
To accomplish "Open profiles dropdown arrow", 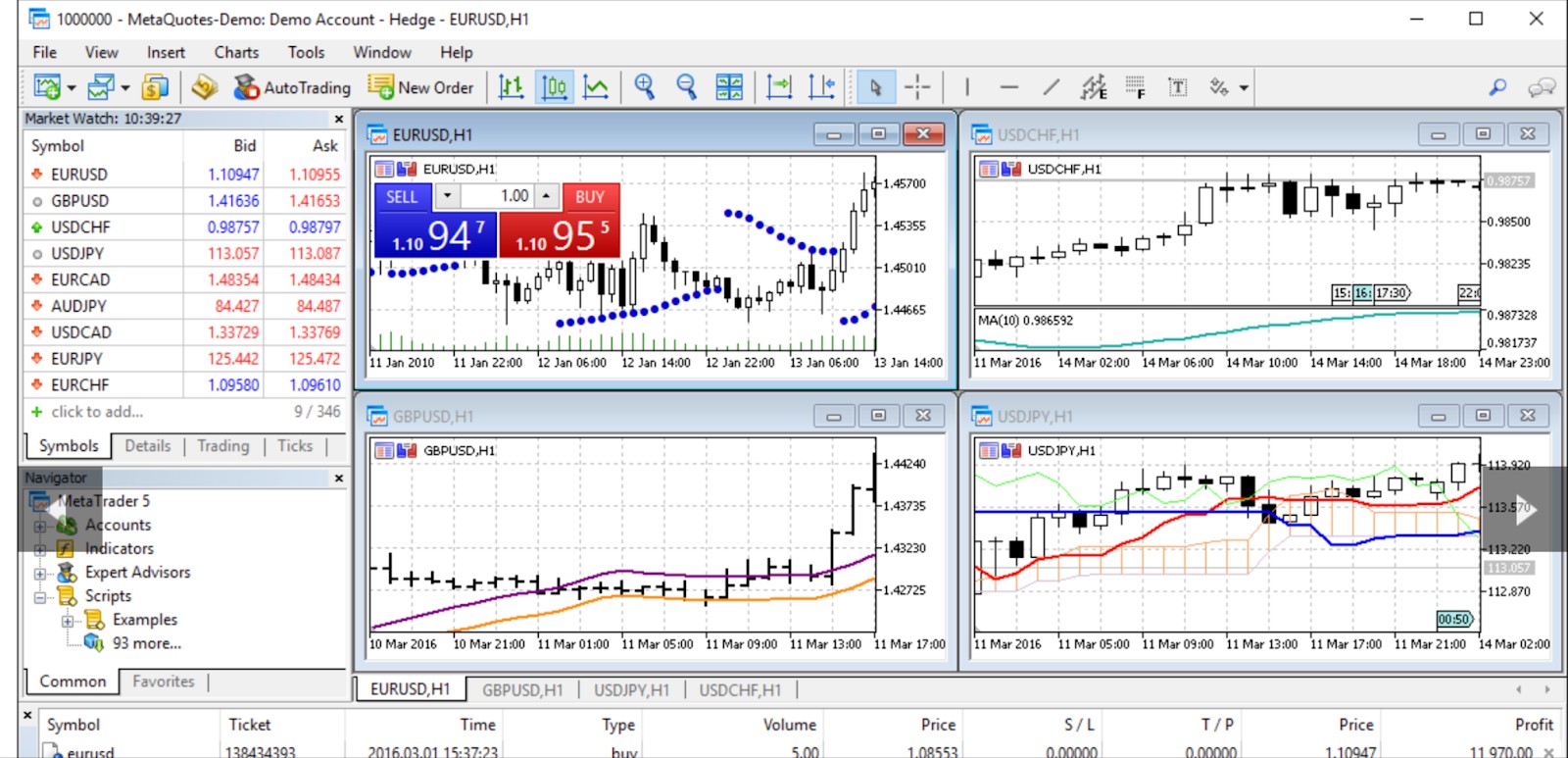I will point(125,88).
